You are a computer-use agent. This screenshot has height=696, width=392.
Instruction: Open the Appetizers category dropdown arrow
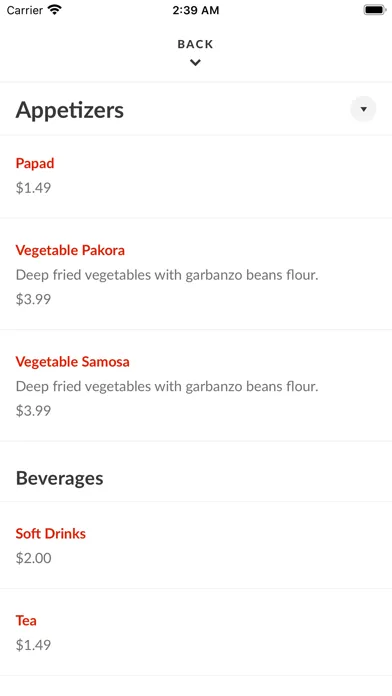coord(363,109)
